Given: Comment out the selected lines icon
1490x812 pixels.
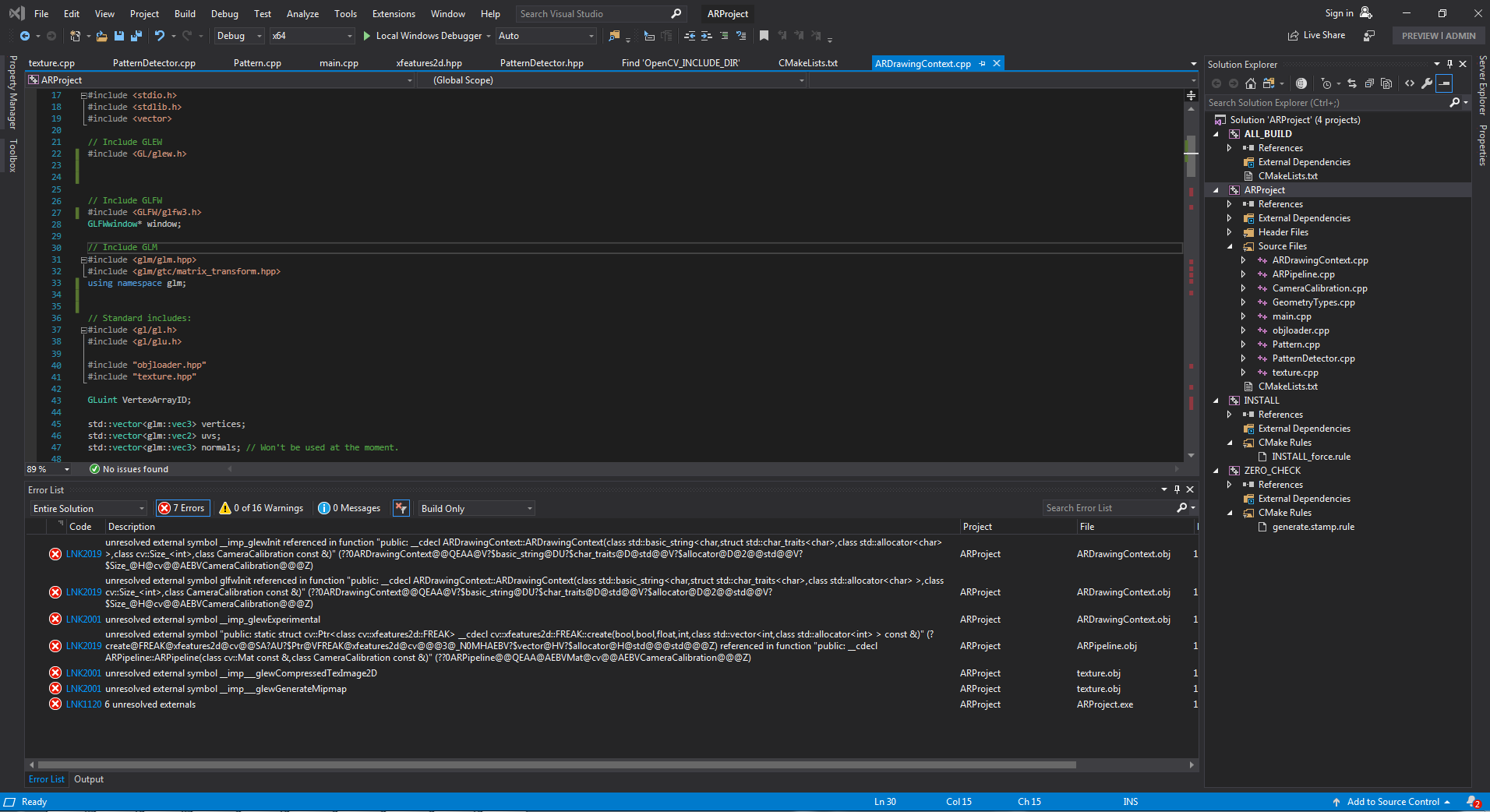Looking at the screenshot, I should 724,36.
